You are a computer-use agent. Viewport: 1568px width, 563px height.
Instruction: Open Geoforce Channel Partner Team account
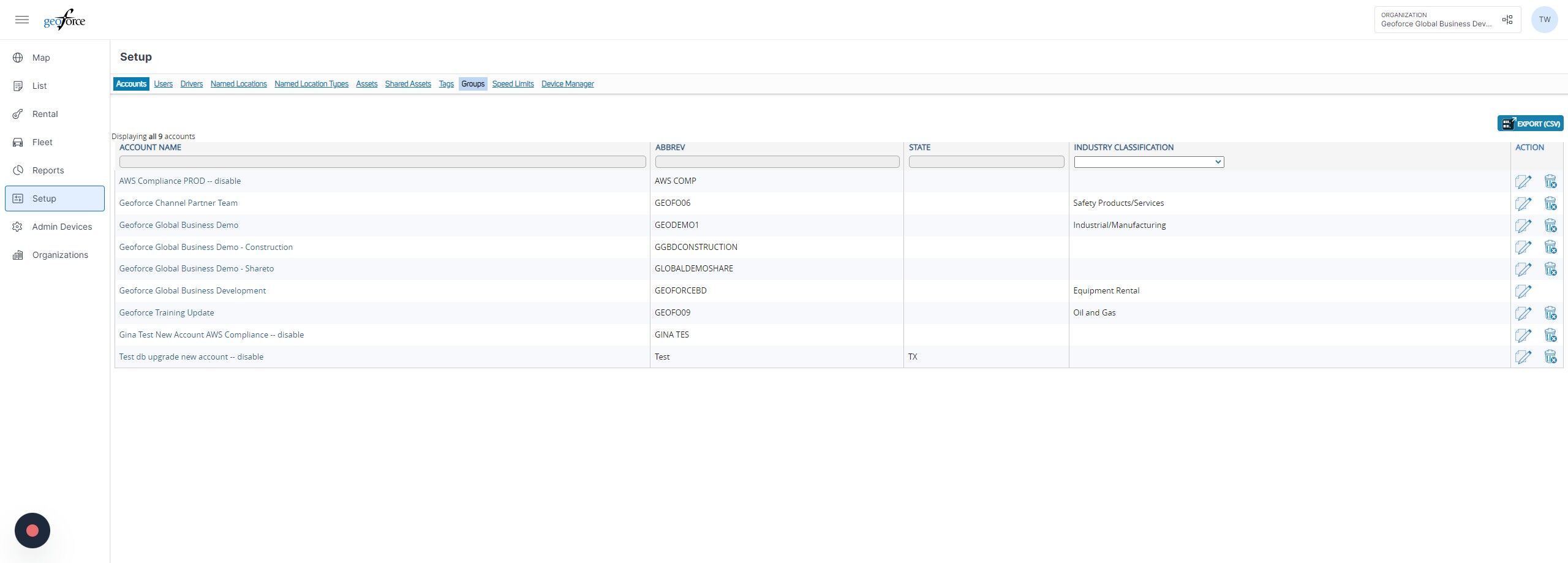(178, 203)
